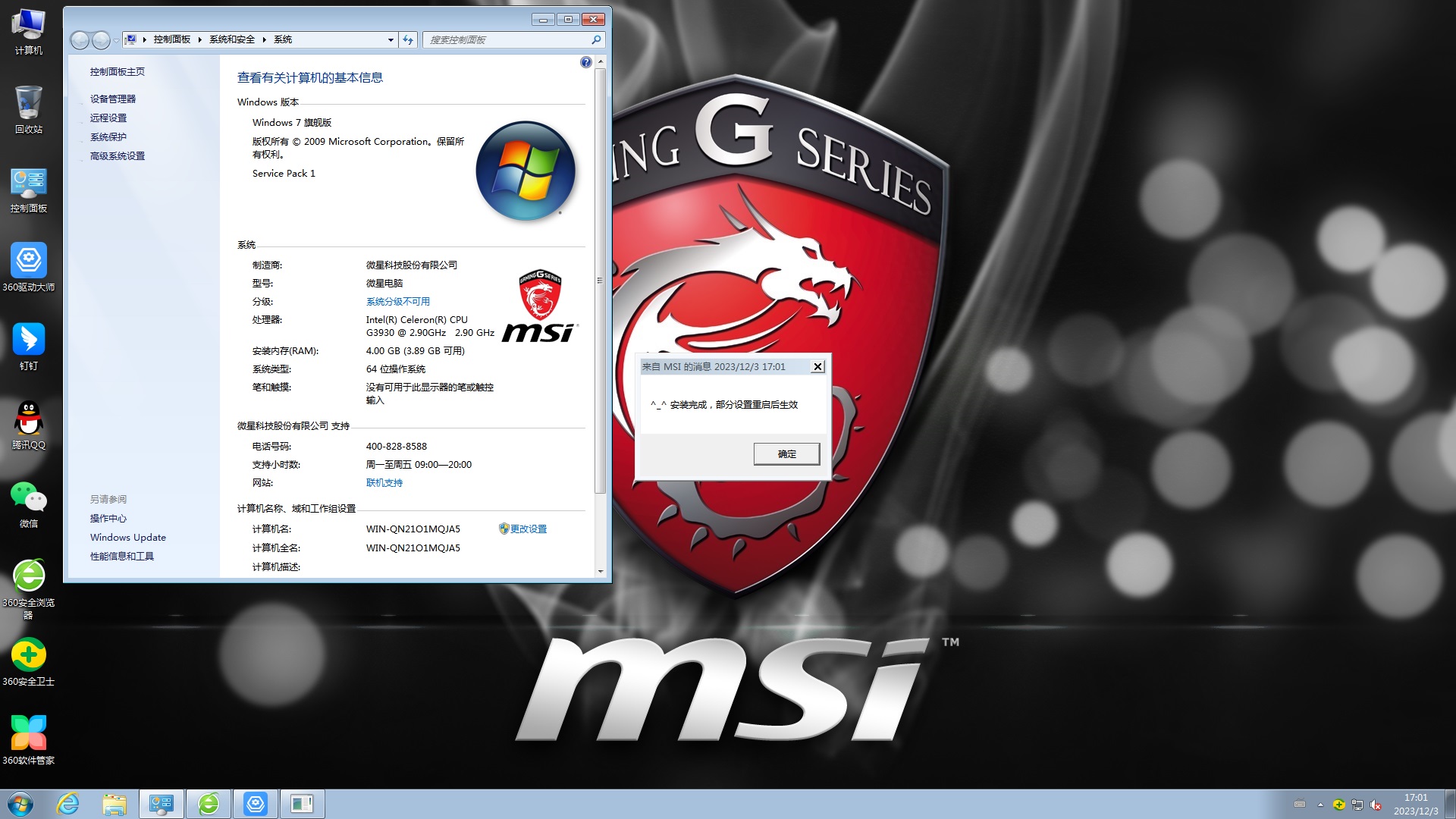Viewport: 1456px width, 819px height.
Task: Open recent pages dropdown beside nav arrows
Action: (x=116, y=39)
